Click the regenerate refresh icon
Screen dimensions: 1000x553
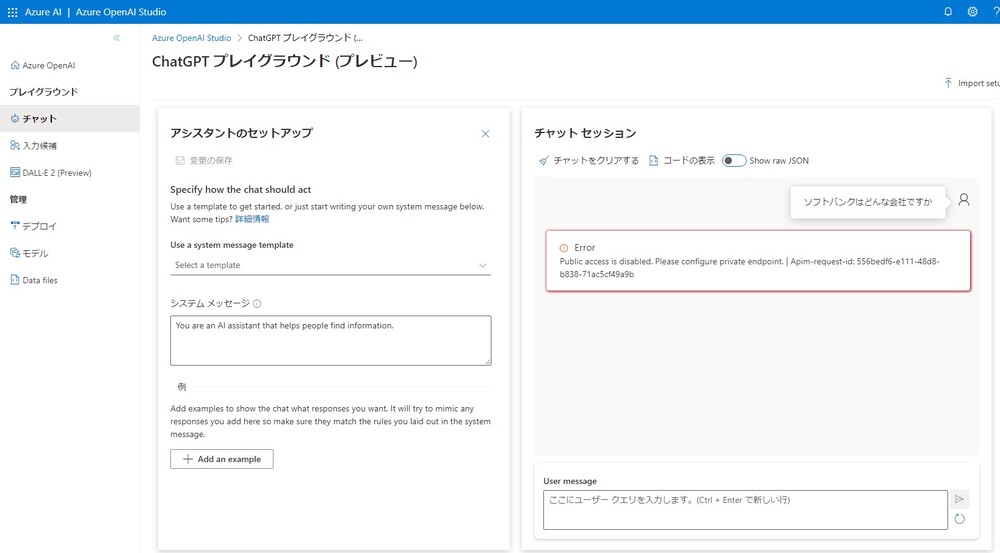(x=960, y=518)
